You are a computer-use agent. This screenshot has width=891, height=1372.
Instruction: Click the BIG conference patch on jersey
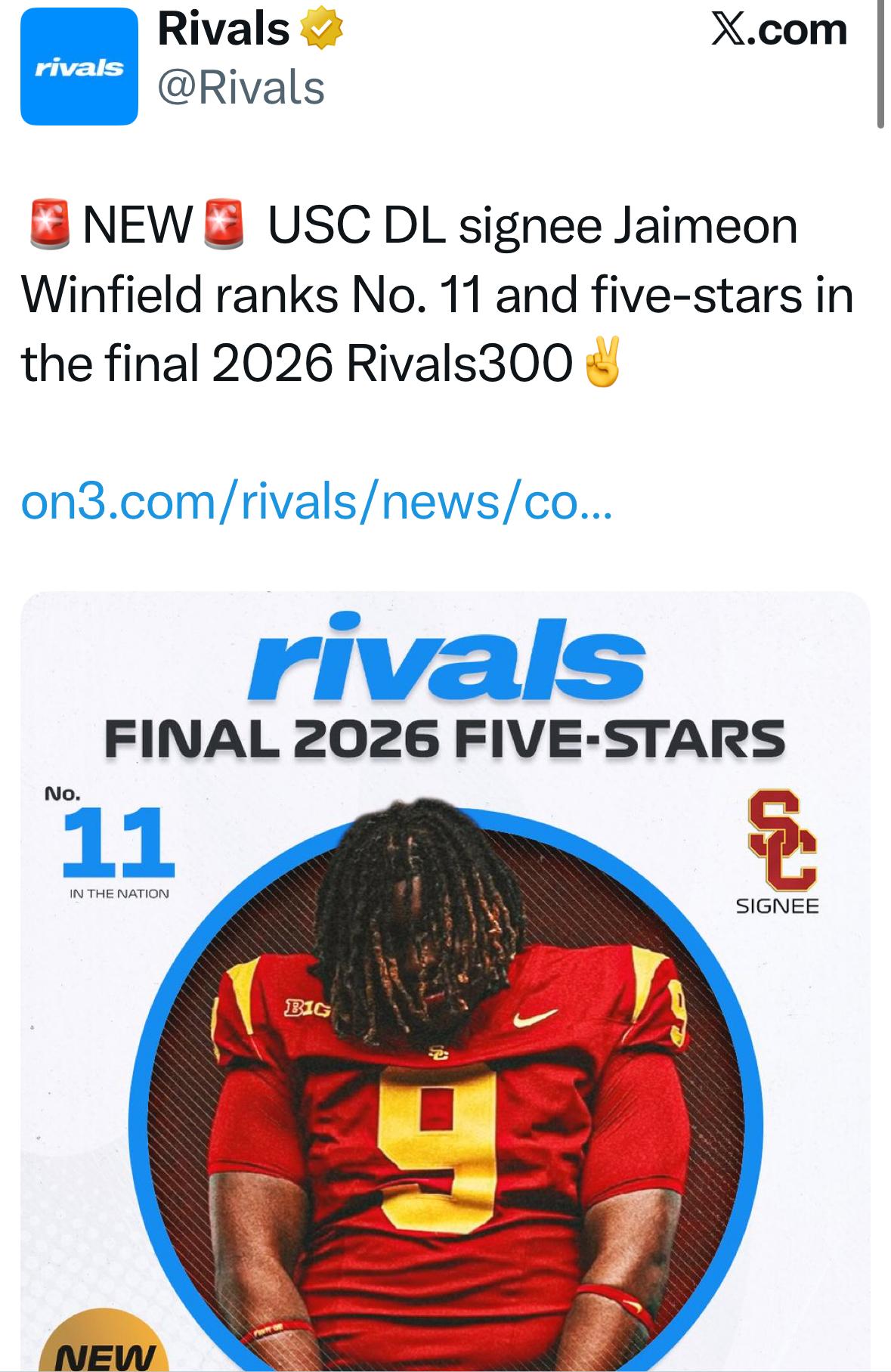(305, 1008)
